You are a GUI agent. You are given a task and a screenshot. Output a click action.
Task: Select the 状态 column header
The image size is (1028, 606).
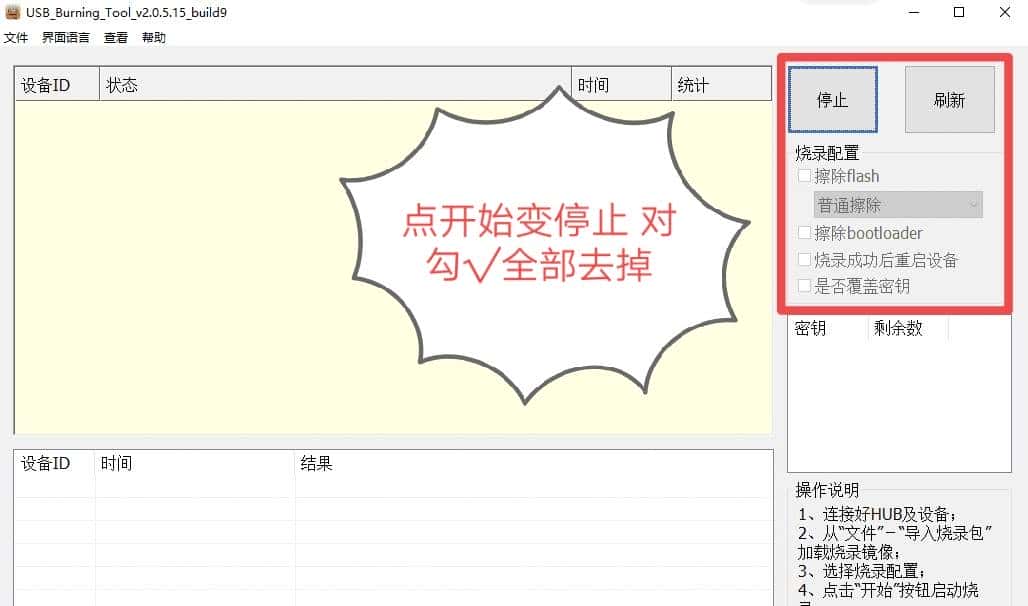click(122, 84)
